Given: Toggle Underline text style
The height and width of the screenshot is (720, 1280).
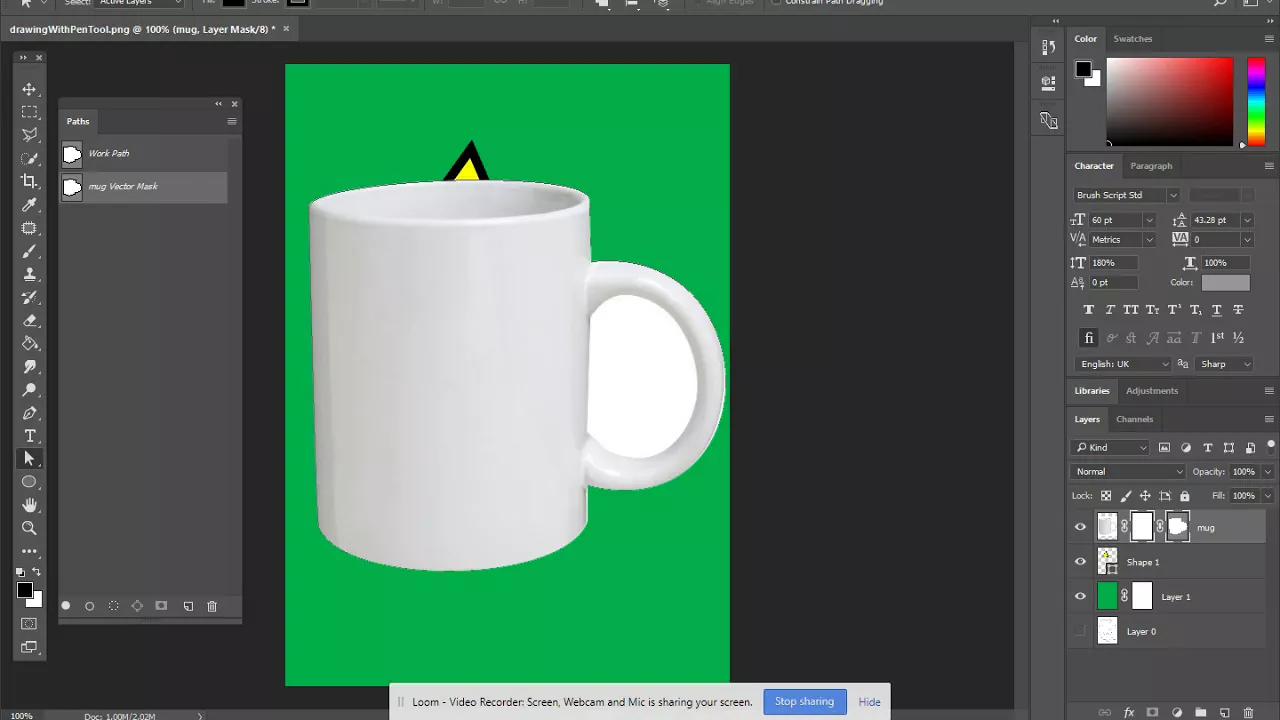Looking at the screenshot, I should (x=1217, y=310).
